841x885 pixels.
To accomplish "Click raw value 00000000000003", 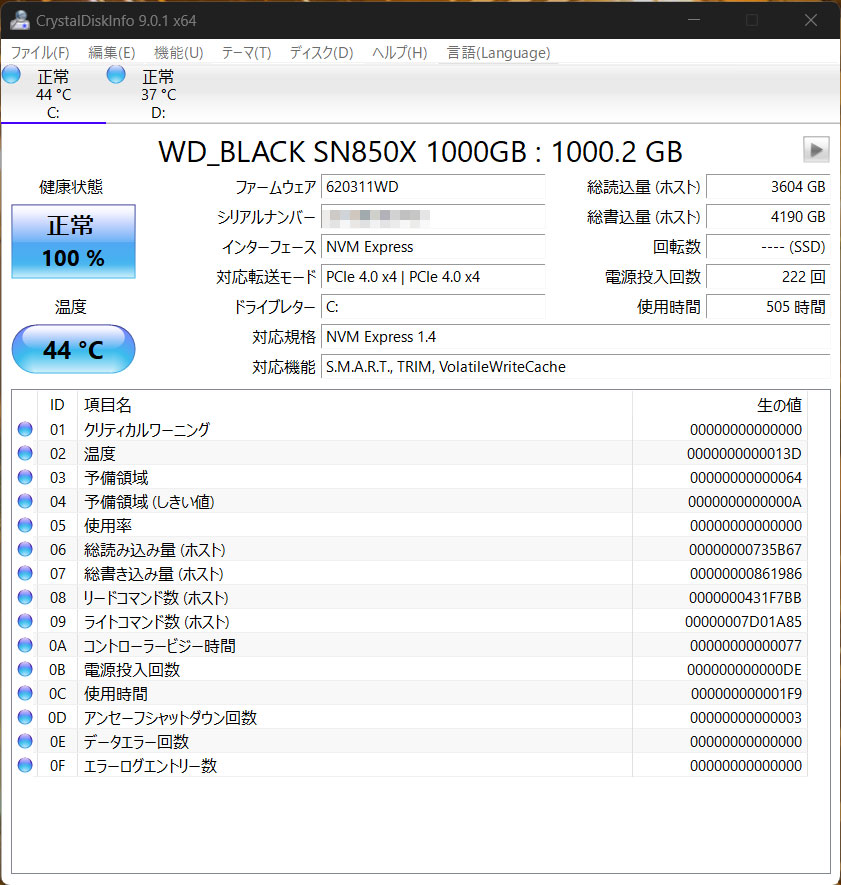I will [x=746, y=717].
